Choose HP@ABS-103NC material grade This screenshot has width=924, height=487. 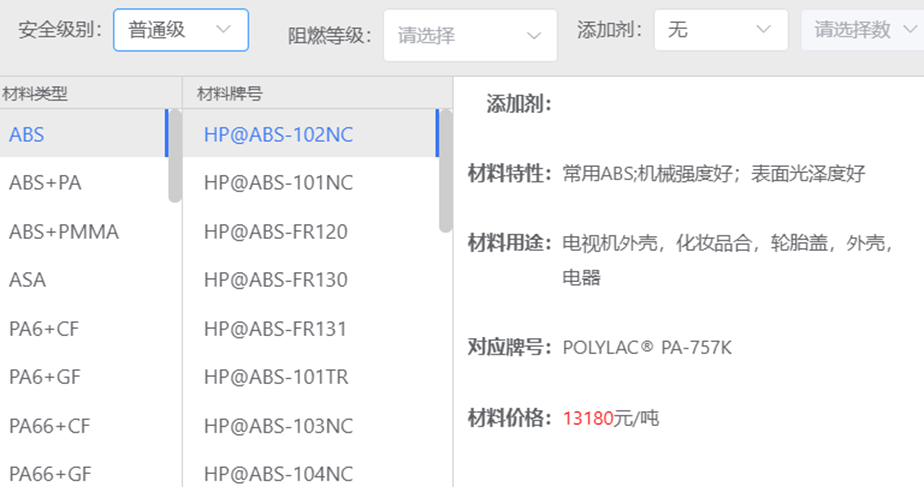(x=310, y=426)
